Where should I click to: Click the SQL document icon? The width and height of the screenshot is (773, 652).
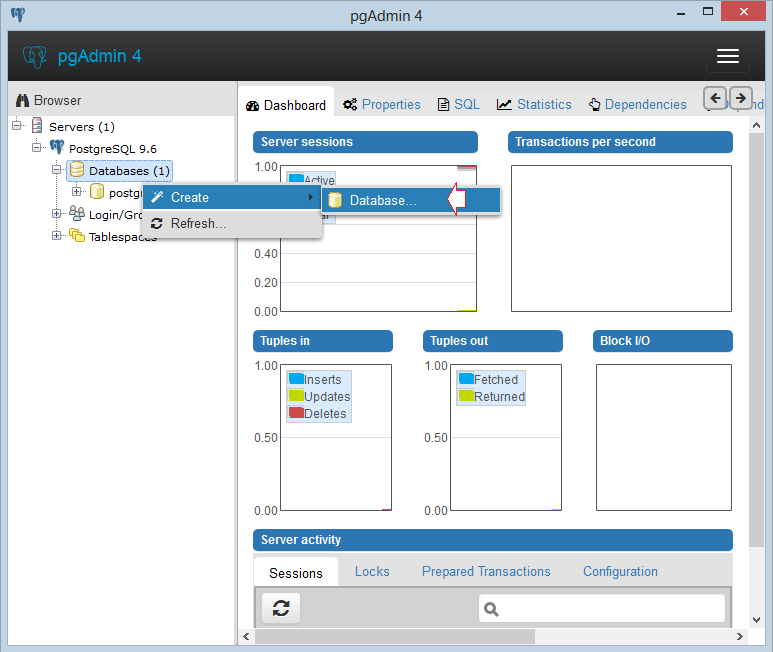[444, 104]
